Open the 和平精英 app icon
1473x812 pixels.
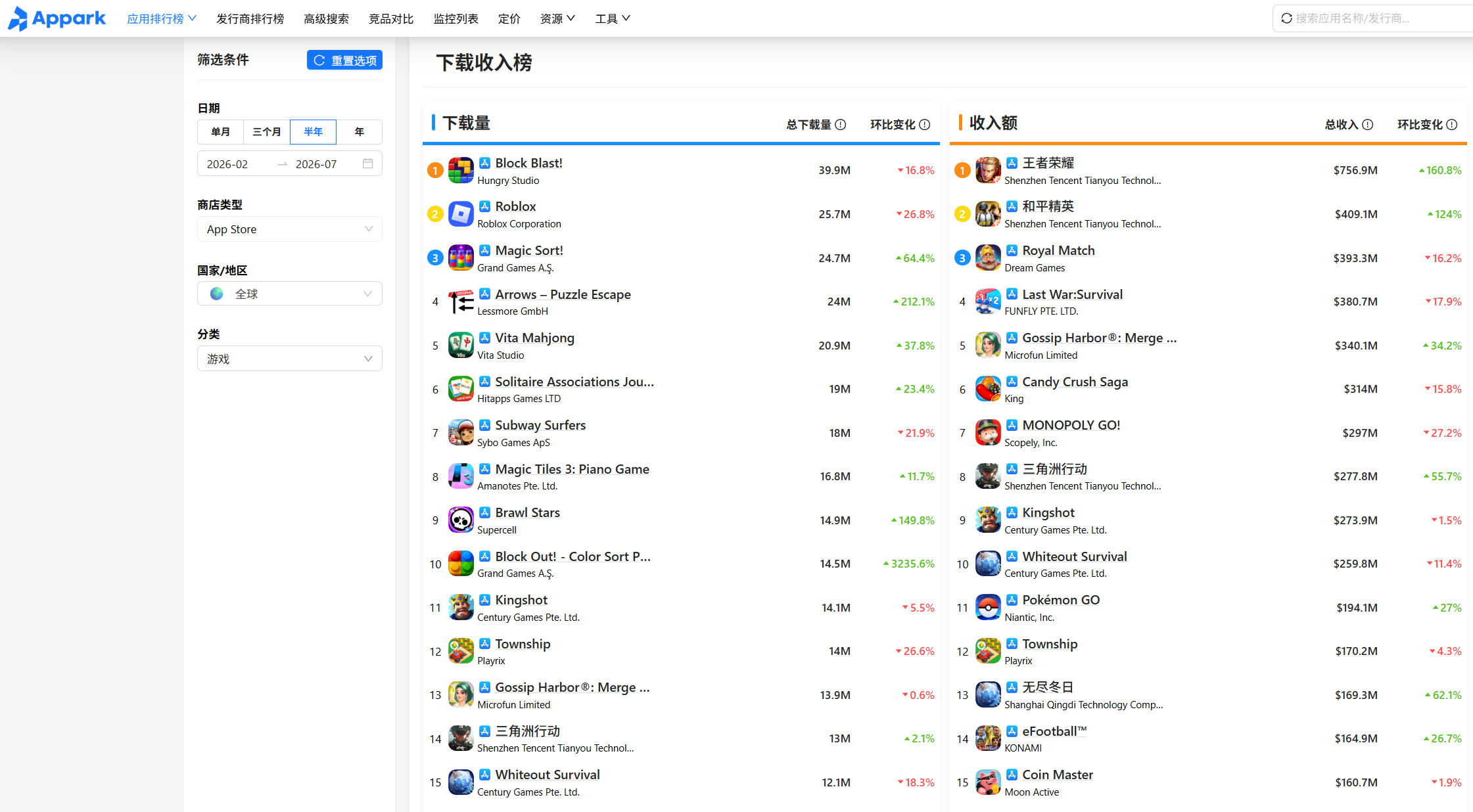[x=988, y=214]
